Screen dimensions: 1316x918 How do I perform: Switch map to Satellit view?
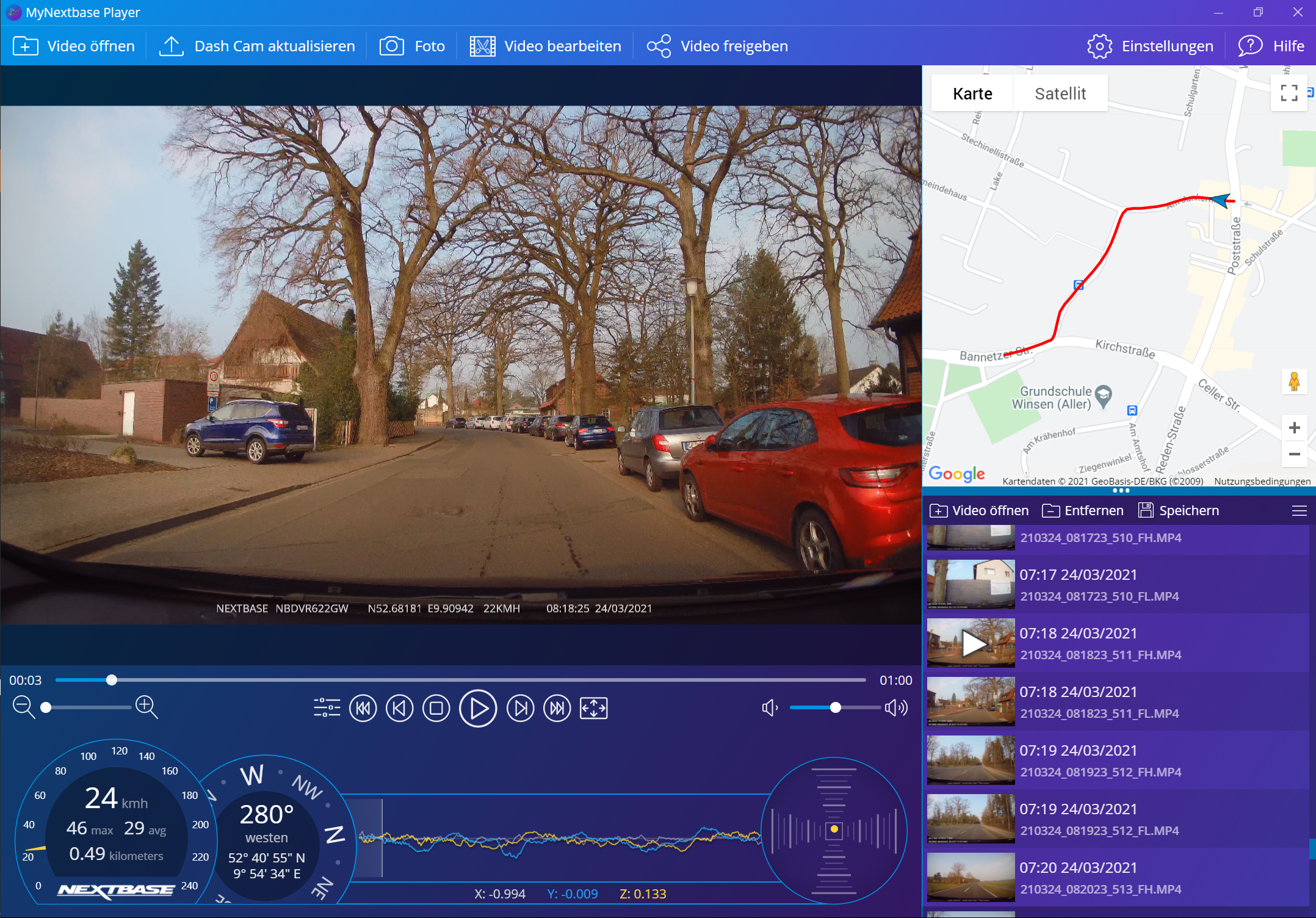[1060, 93]
